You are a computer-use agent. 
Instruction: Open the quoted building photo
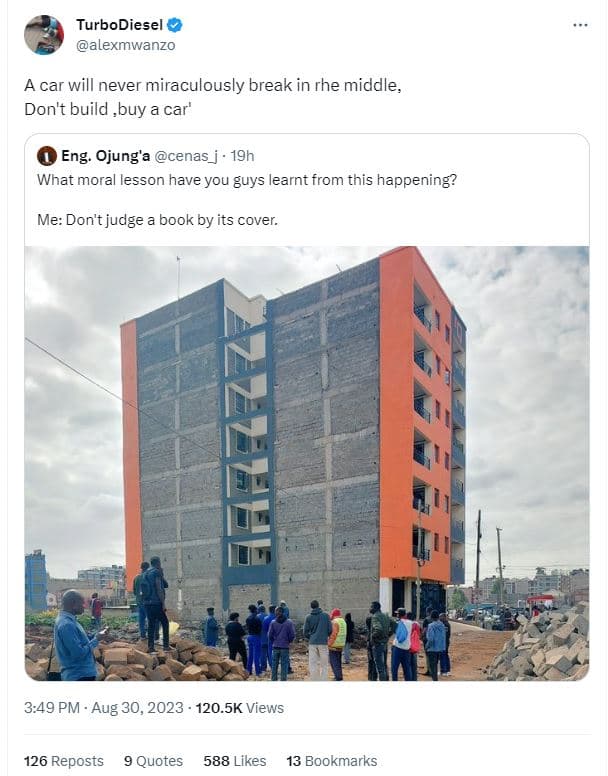pyautogui.click(x=307, y=463)
